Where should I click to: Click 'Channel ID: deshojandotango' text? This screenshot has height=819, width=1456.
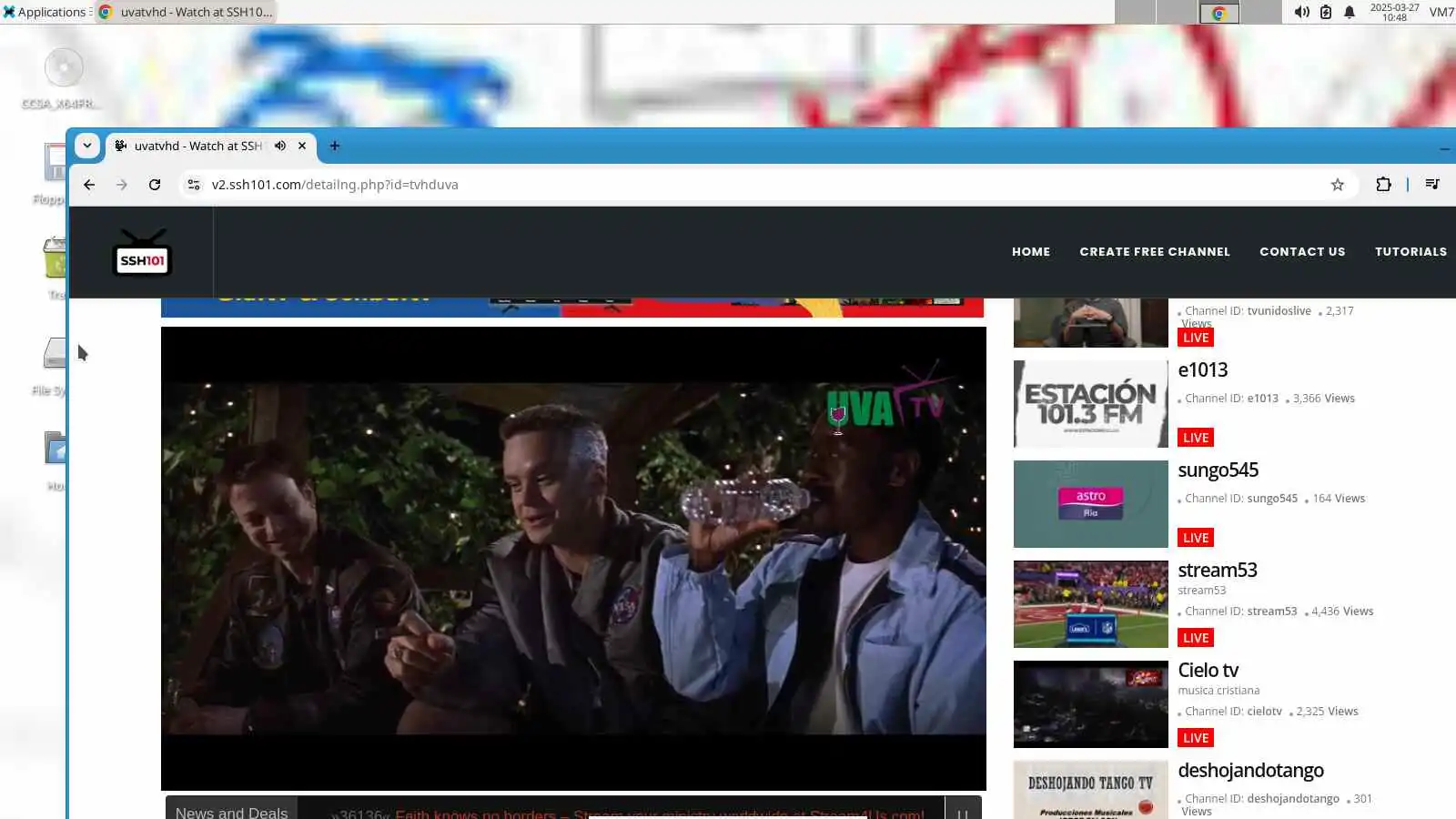coord(1262,799)
